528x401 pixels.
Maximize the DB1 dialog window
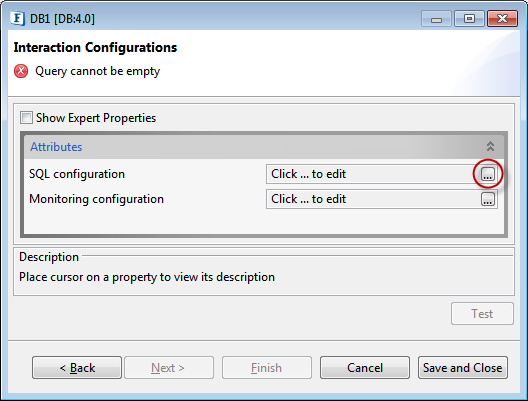pyautogui.click(x=469, y=19)
